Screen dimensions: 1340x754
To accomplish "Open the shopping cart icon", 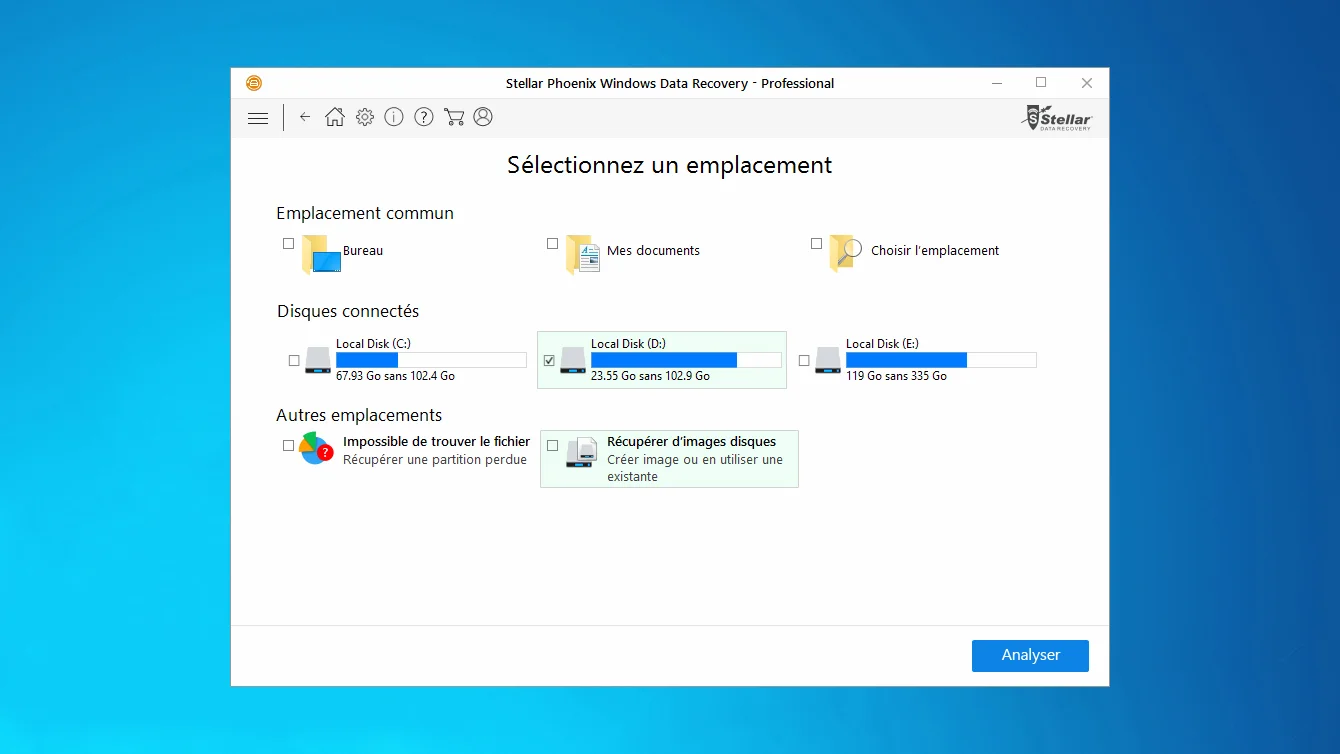I will point(454,117).
